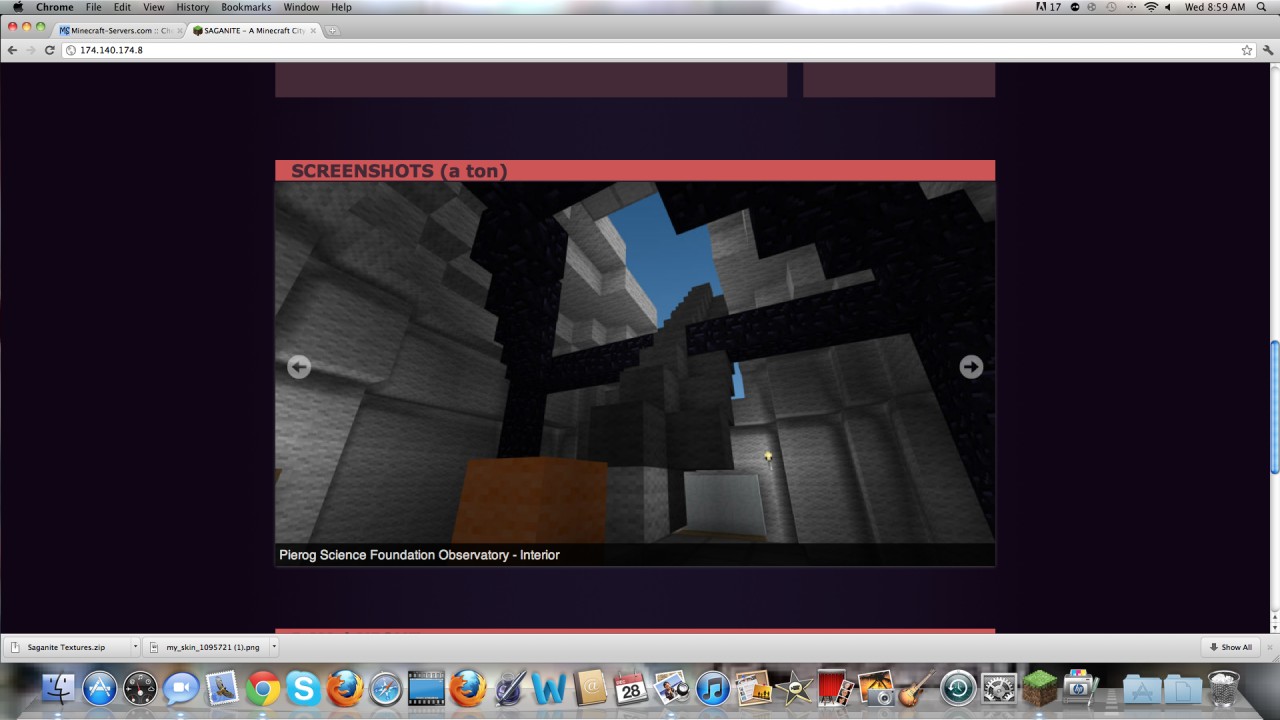Open a new tab

click(x=332, y=30)
